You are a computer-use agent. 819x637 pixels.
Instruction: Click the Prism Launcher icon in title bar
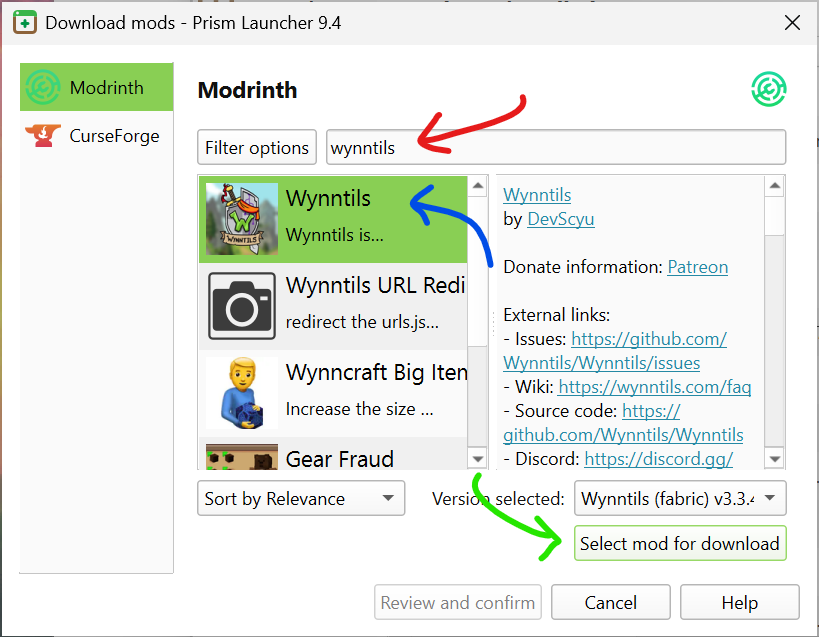[22, 21]
